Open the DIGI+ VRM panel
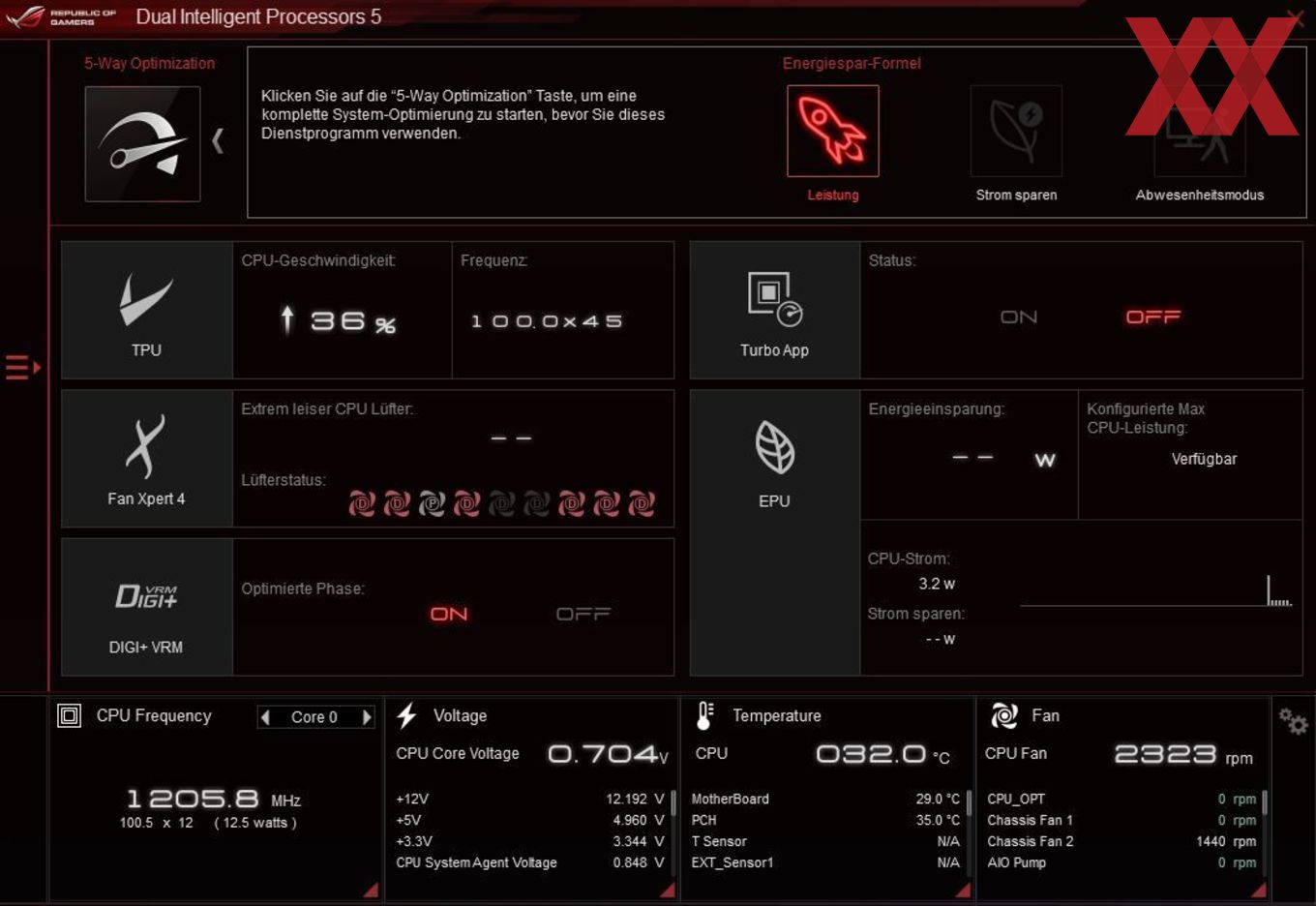The image size is (1316, 906). point(147,607)
